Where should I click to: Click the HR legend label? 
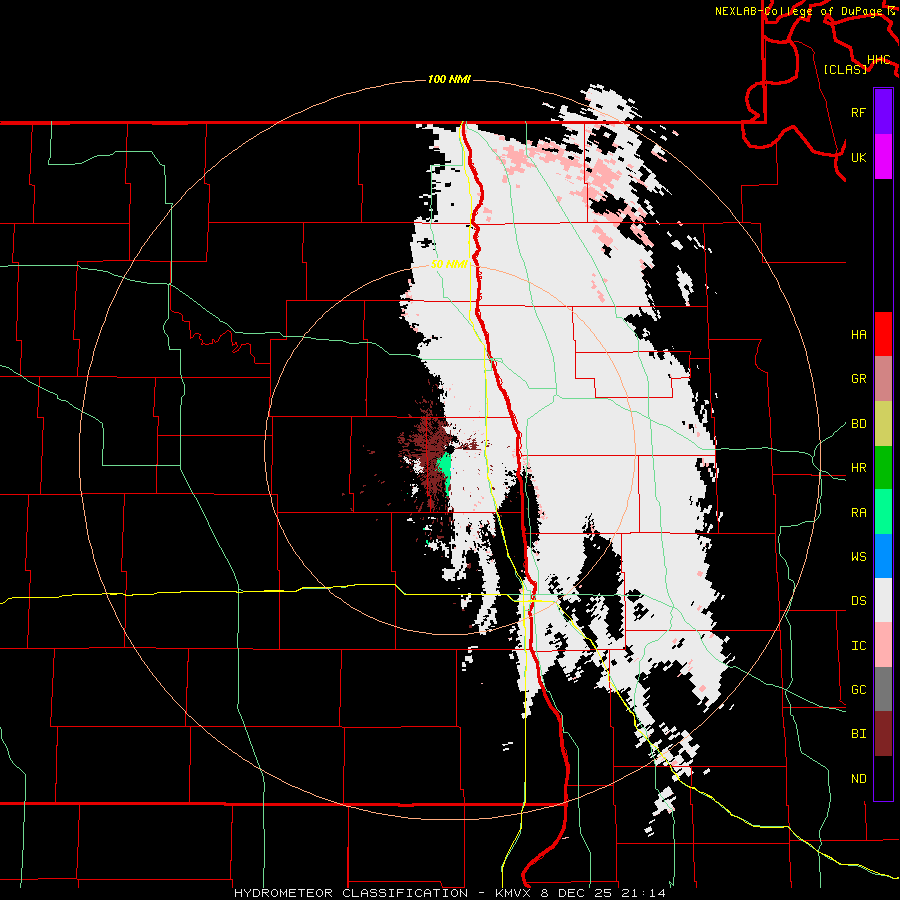coord(858,468)
